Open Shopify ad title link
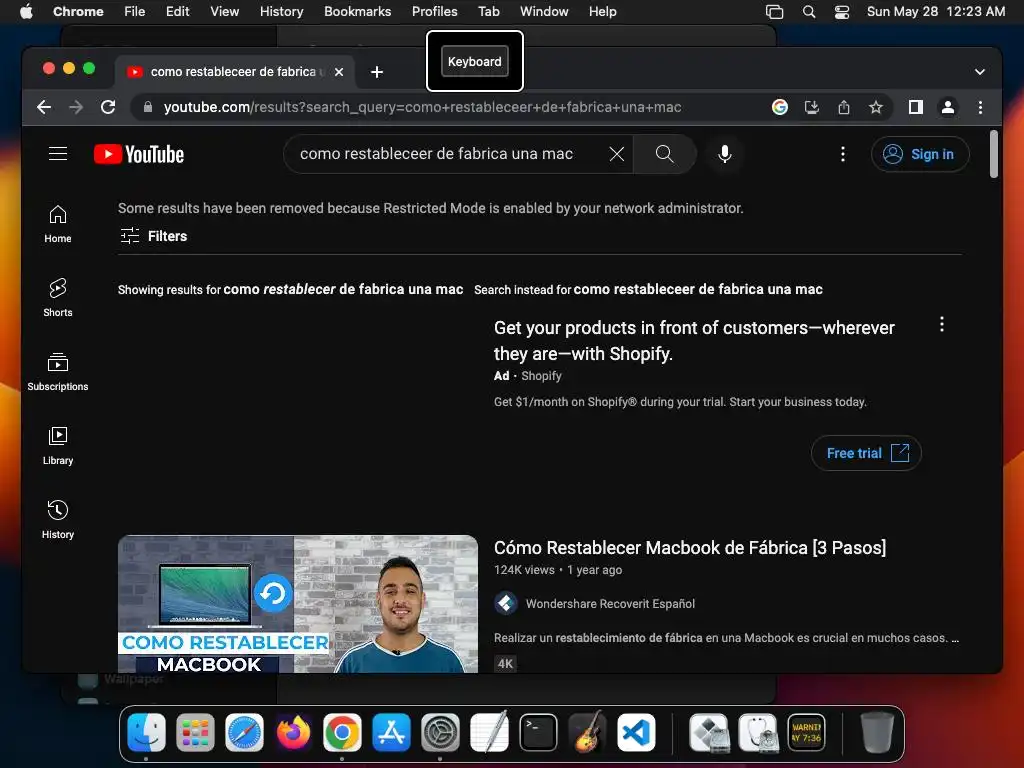Viewport: 1024px width, 768px height. coord(694,340)
